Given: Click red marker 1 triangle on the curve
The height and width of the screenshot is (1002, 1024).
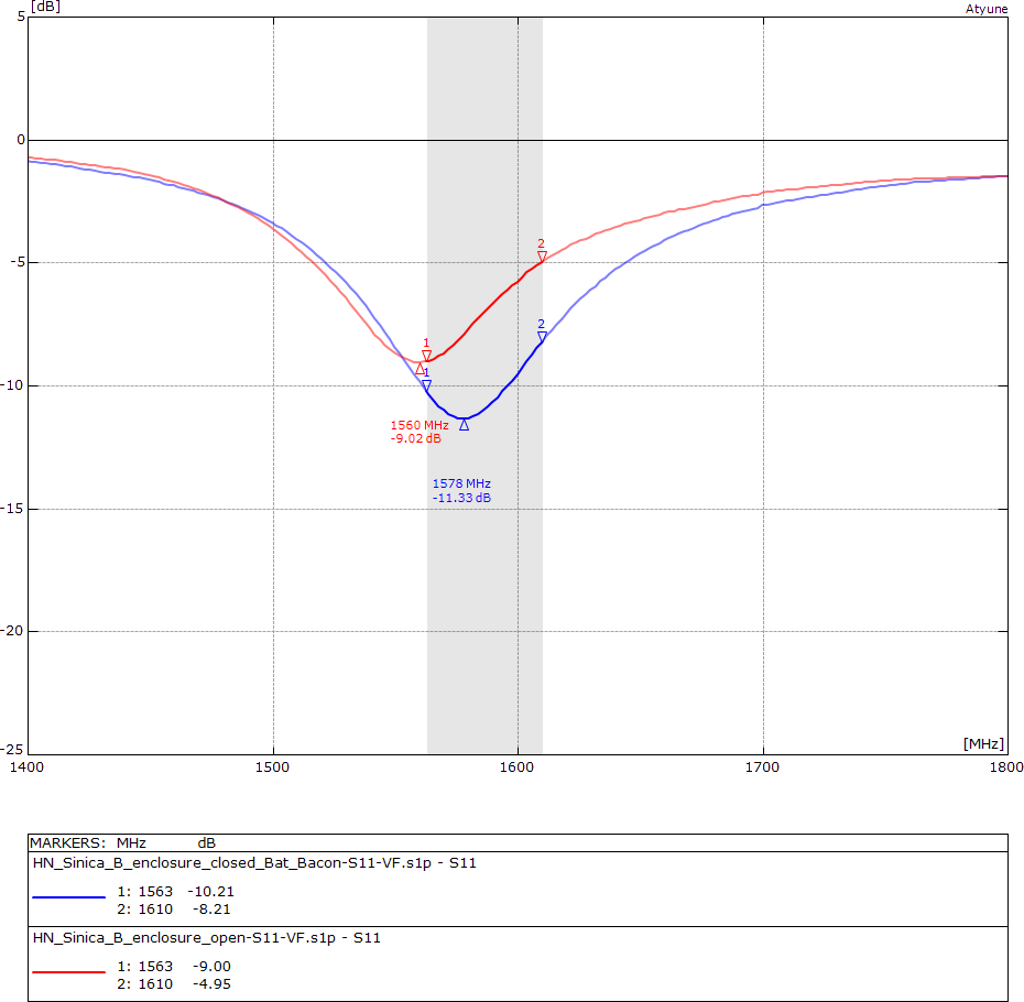Looking at the screenshot, I should [x=427, y=356].
